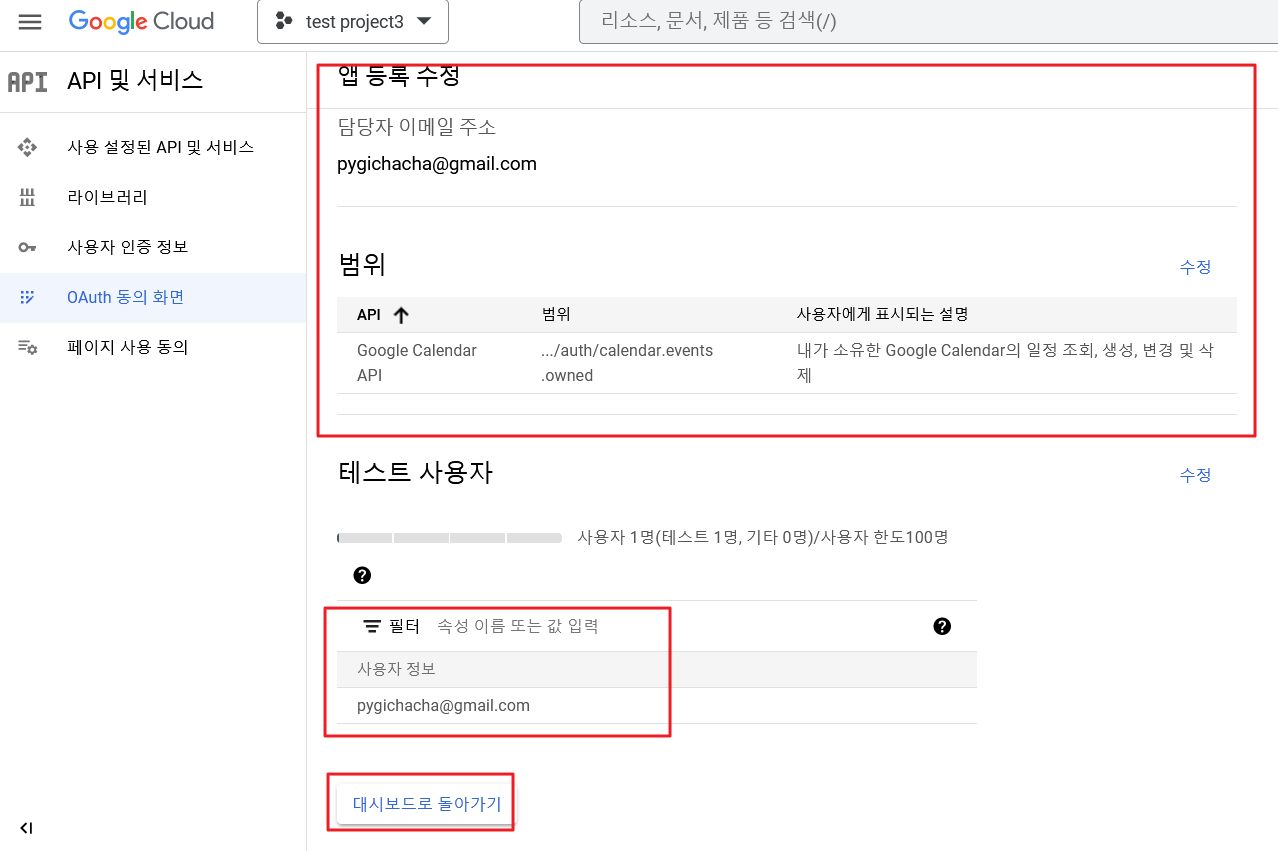Click the user quota progress bar

point(449,538)
